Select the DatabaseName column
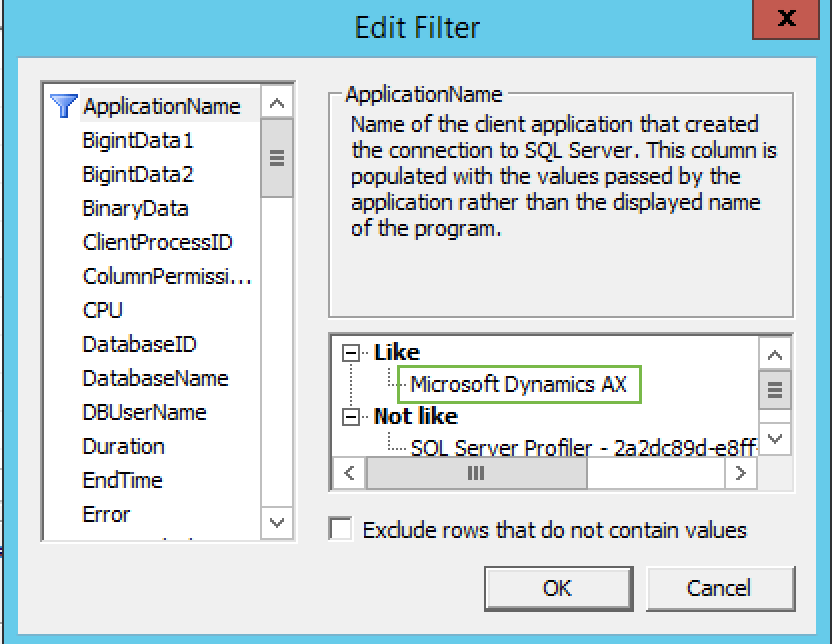832x644 pixels. click(x=155, y=378)
